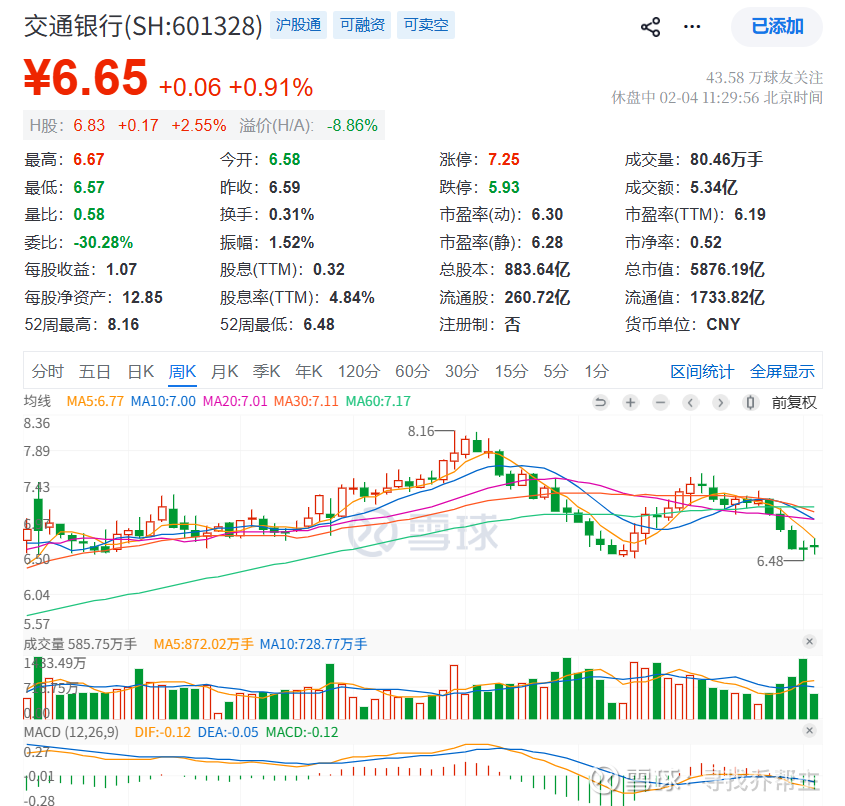Screen dimensions: 845x806
Task: Click the 8.16 high marker on chart
Action: pos(421,431)
